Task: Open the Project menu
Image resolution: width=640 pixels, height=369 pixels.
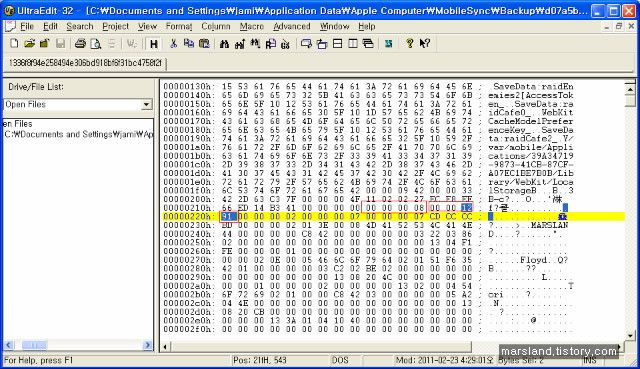Action: [x=116, y=27]
